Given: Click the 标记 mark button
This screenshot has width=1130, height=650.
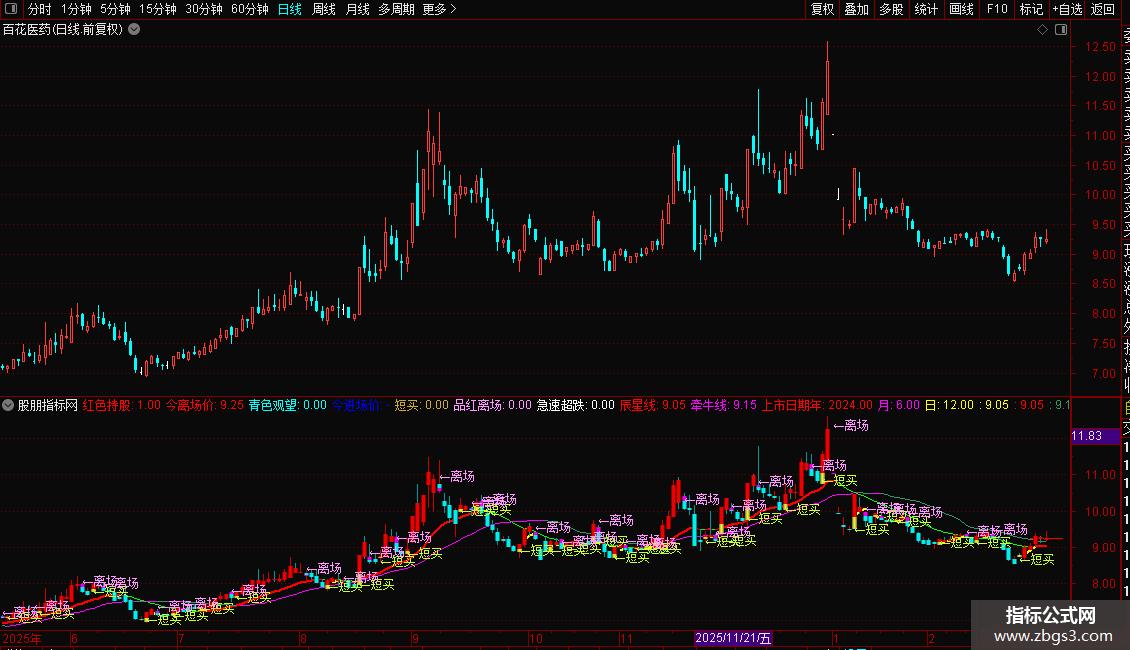Looking at the screenshot, I should point(1031,9).
